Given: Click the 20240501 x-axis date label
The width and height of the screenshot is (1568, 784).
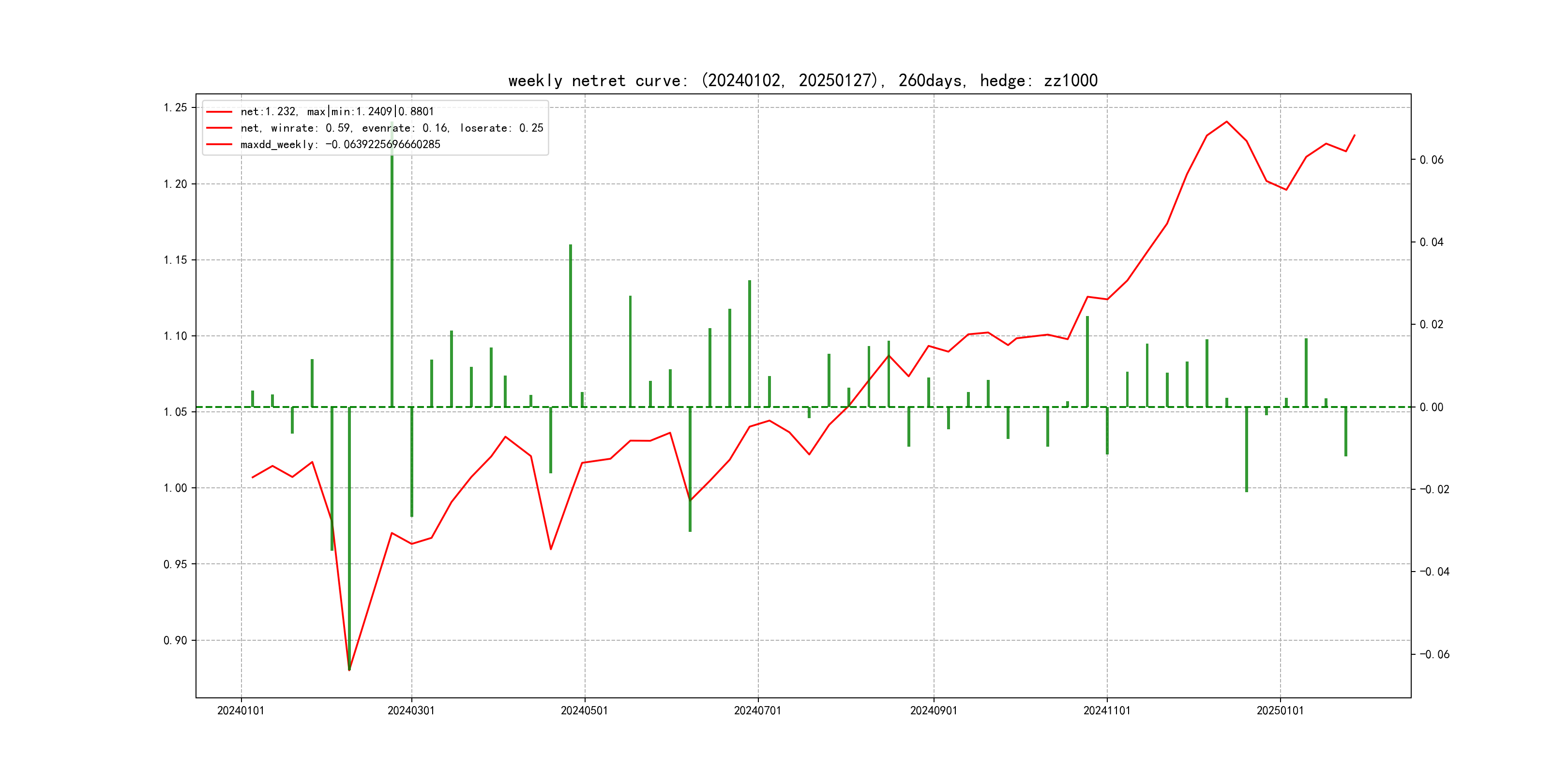Looking at the screenshot, I should [x=584, y=710].
